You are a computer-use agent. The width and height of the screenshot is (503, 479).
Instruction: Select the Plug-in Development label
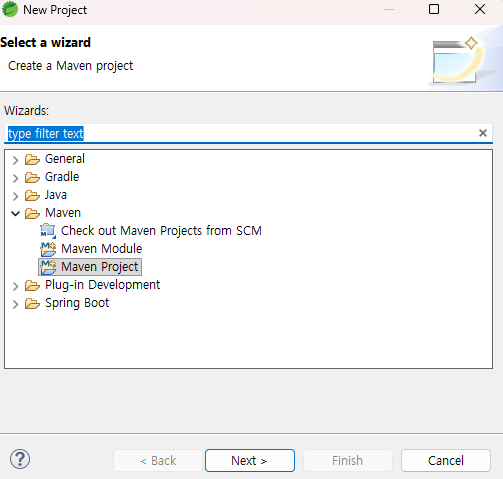(103, 285)
